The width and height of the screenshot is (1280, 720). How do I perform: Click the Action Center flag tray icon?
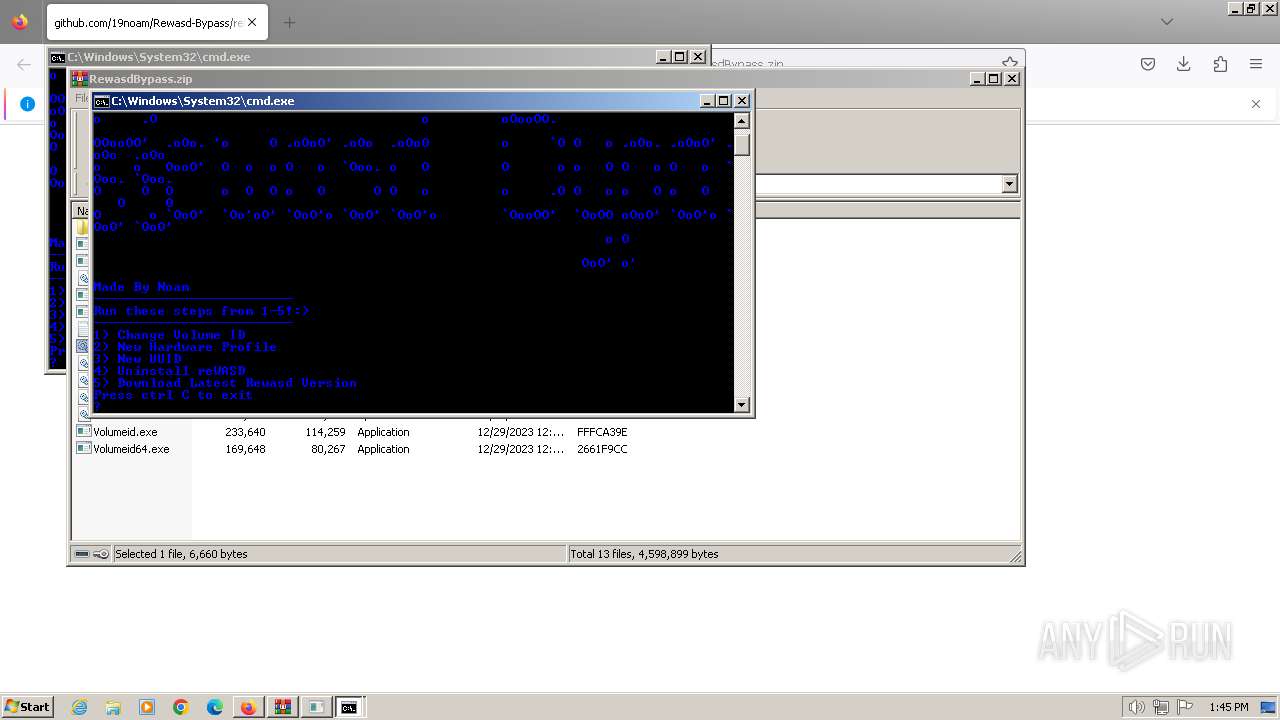click(x=1185, y=707)
